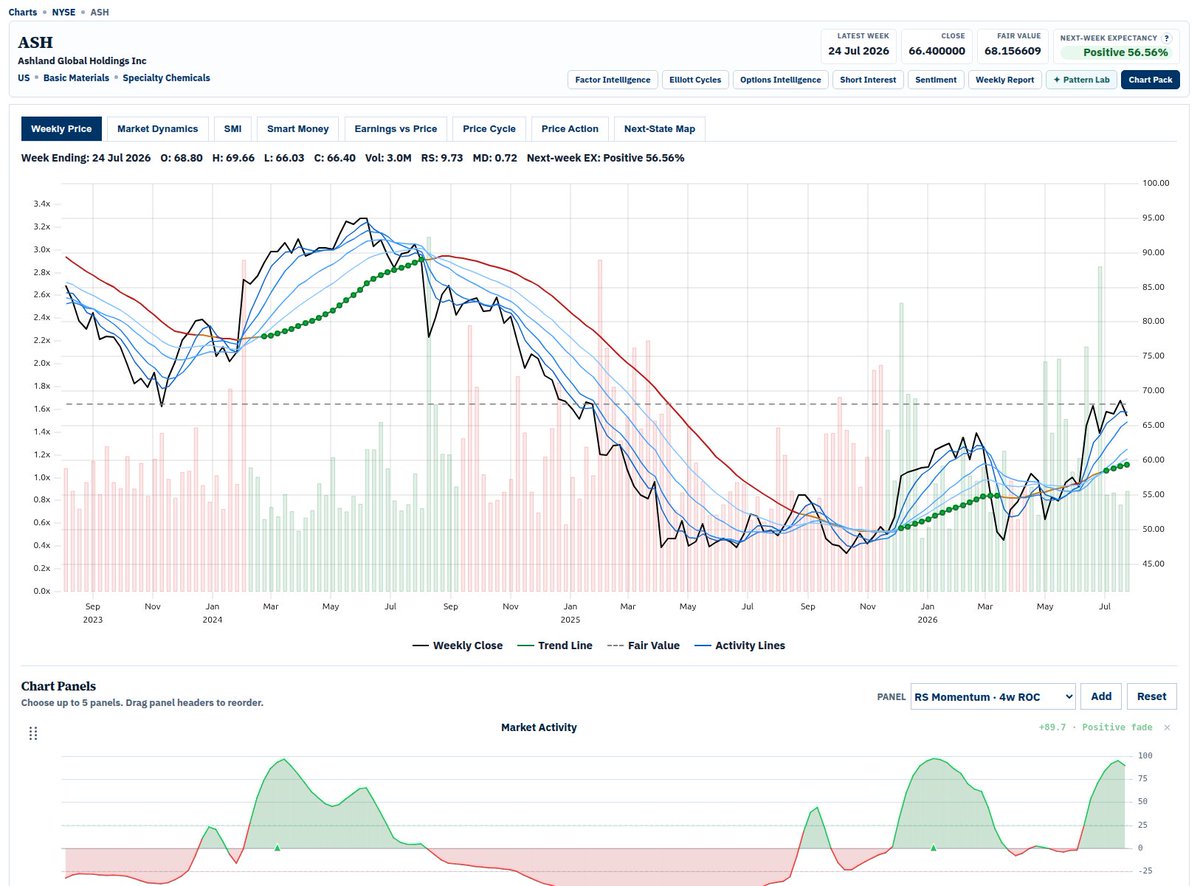Open Options Intelligence
The image size is (1200, 886).
pos(780,80)
